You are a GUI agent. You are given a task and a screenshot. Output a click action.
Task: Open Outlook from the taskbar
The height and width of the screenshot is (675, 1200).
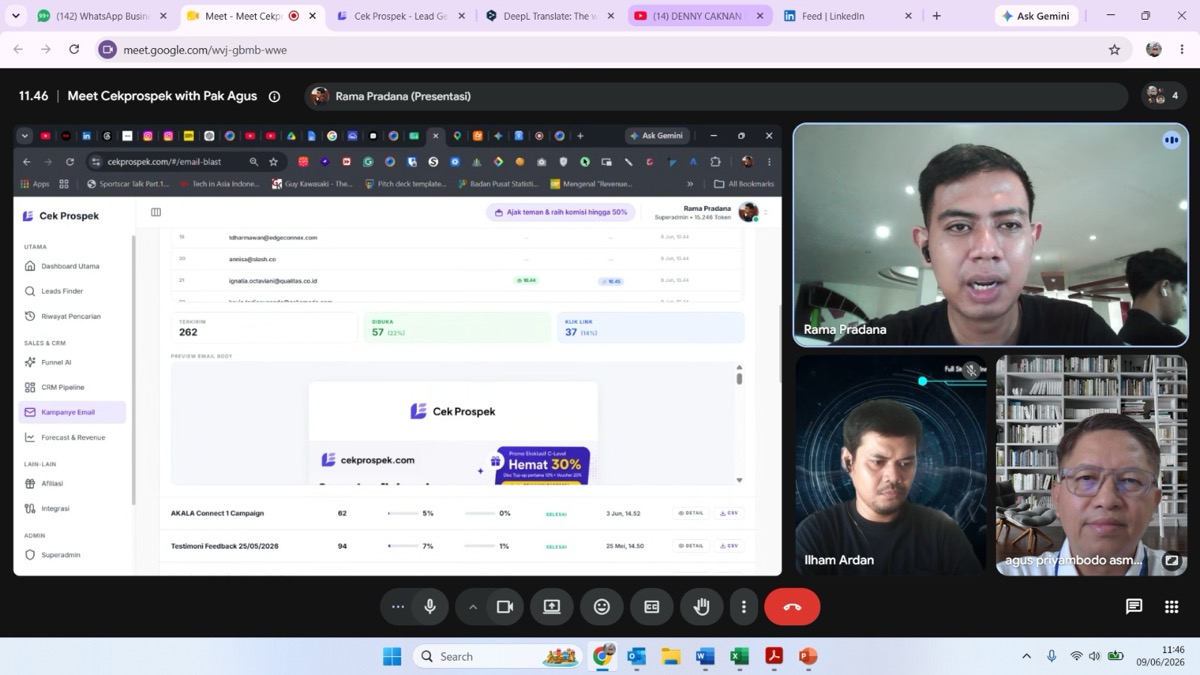coord(637,657)
